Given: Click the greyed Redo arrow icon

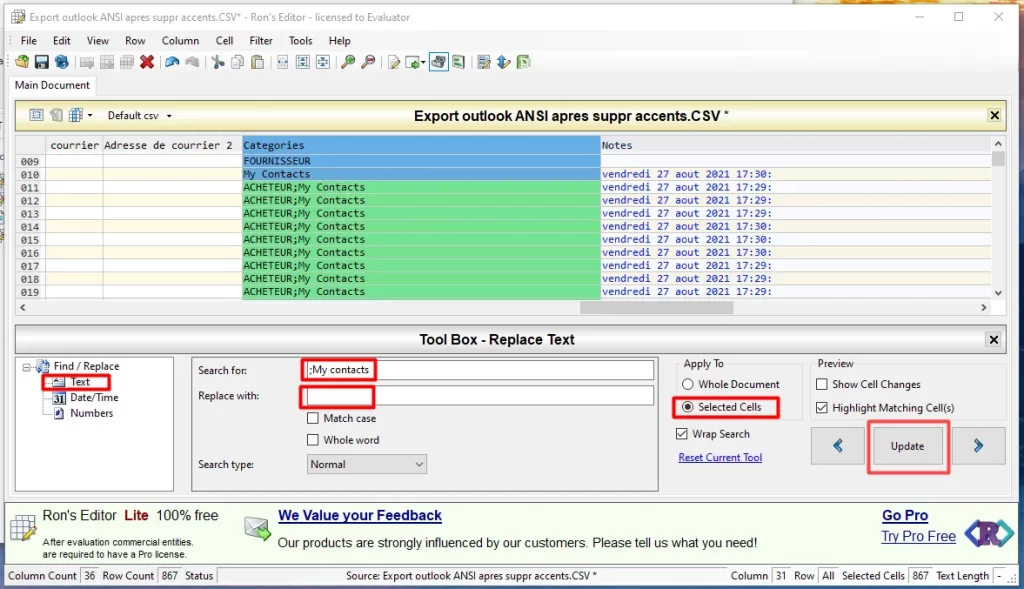Looking at the screenshot, I should 192,62.
